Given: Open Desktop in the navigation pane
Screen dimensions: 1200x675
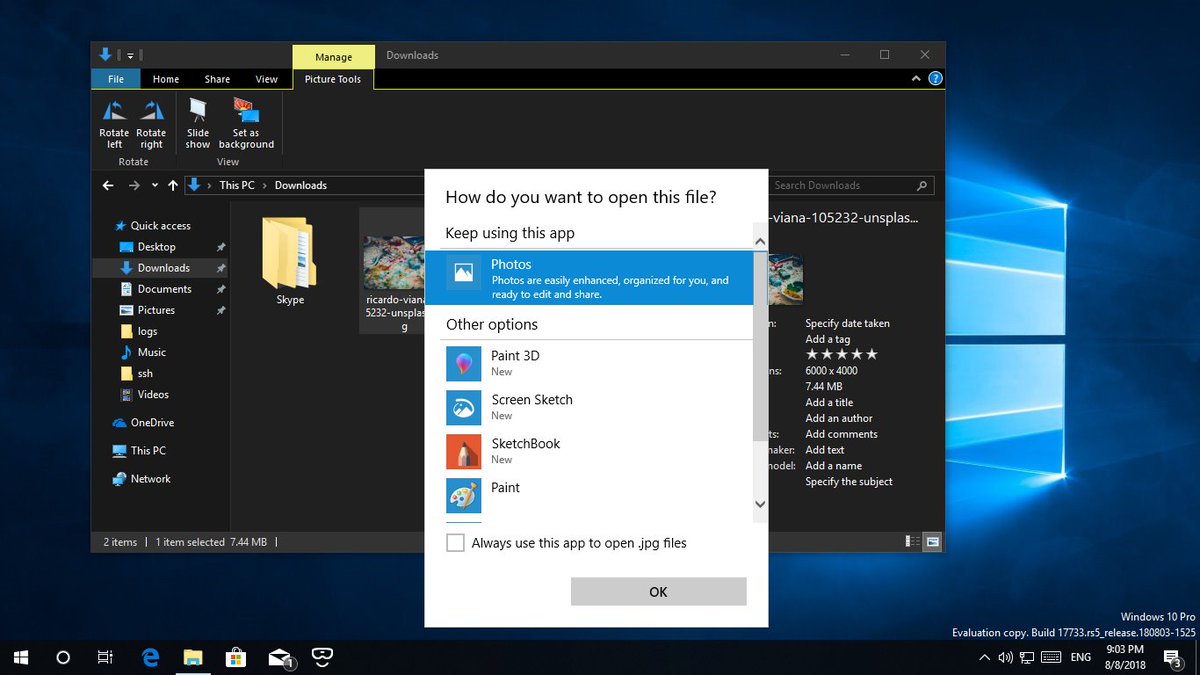Looking at the screenshot, I should pos(156,247).
